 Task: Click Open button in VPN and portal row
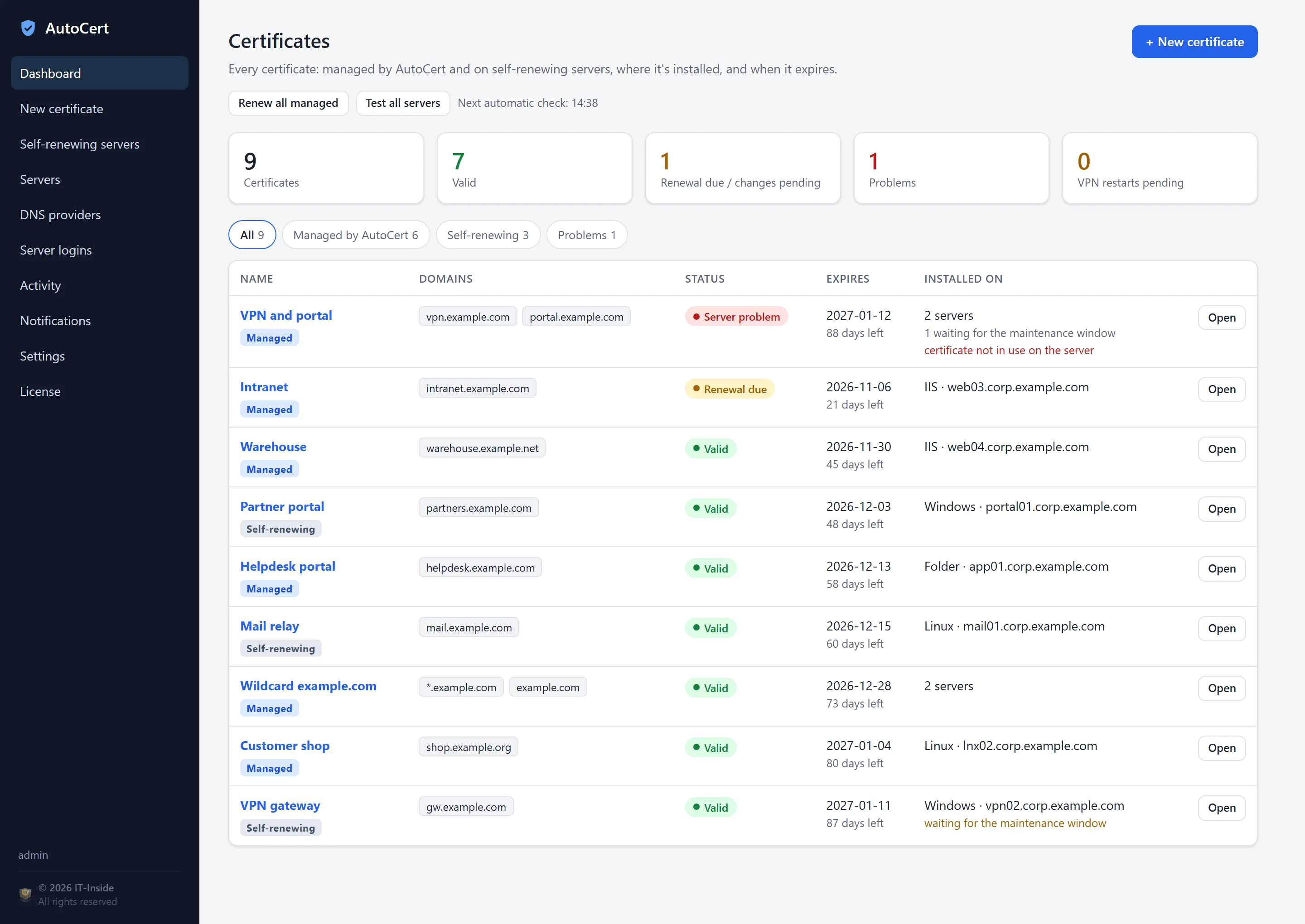[x=1221, y=318]
